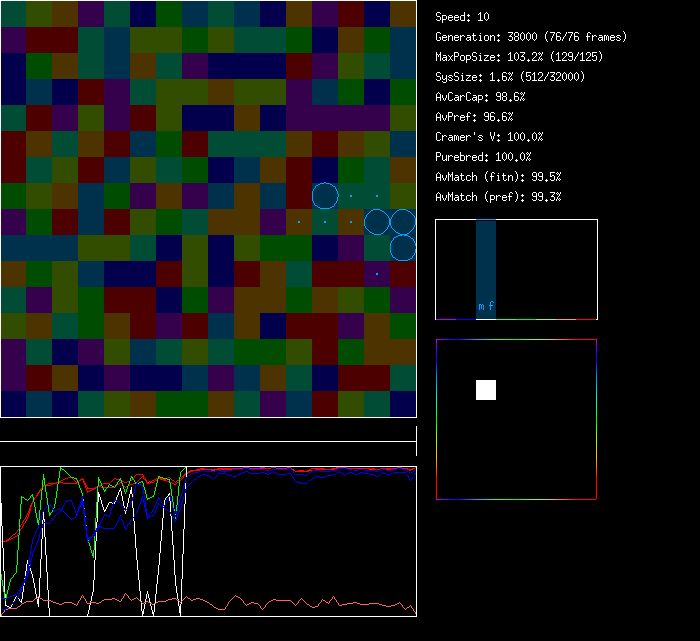Click the Purebred: 100.0% line

pyautogui.click(x=484, y=157)
